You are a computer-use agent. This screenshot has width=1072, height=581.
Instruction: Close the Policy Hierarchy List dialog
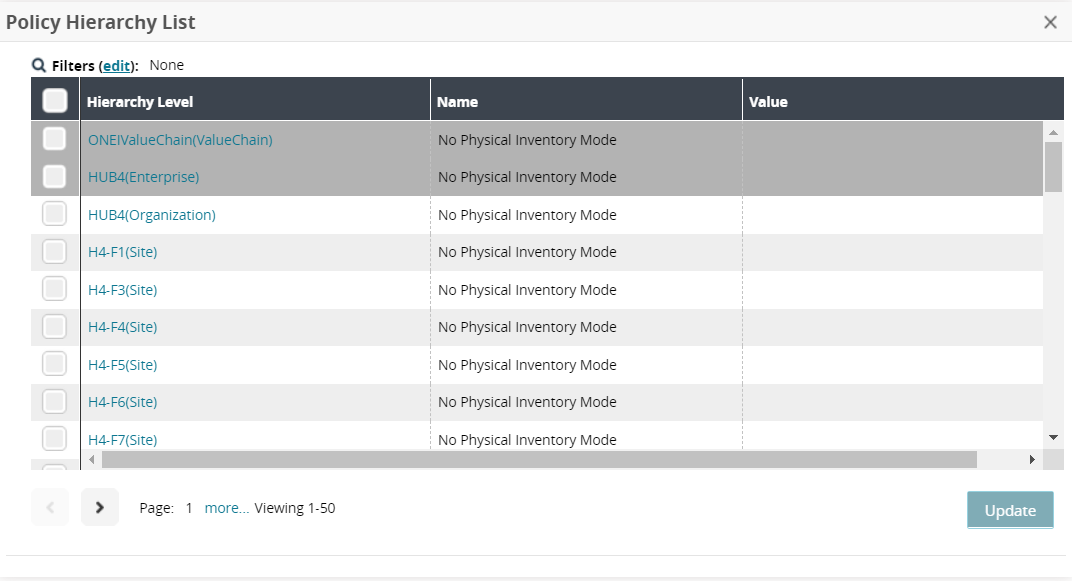coord(1050,22)
